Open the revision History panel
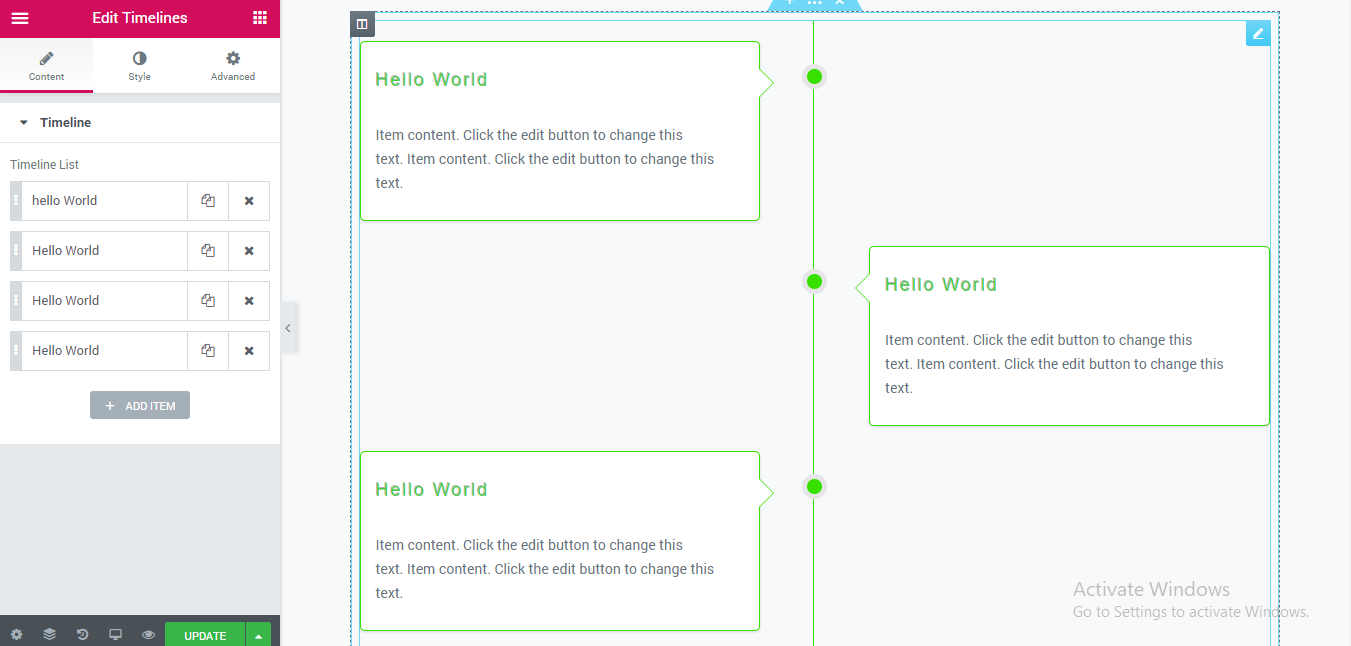This screenshot has height=646, width=1351. [82, 633]
